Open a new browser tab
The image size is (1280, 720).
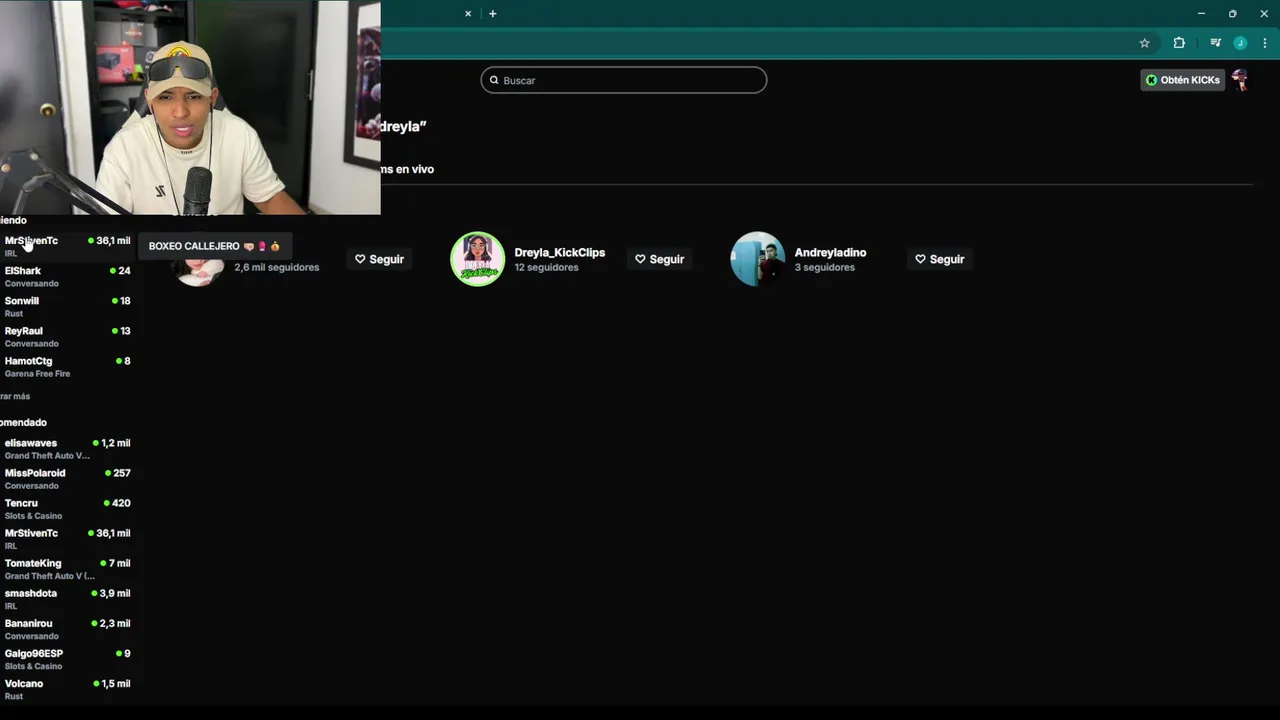tap(492, 14)
